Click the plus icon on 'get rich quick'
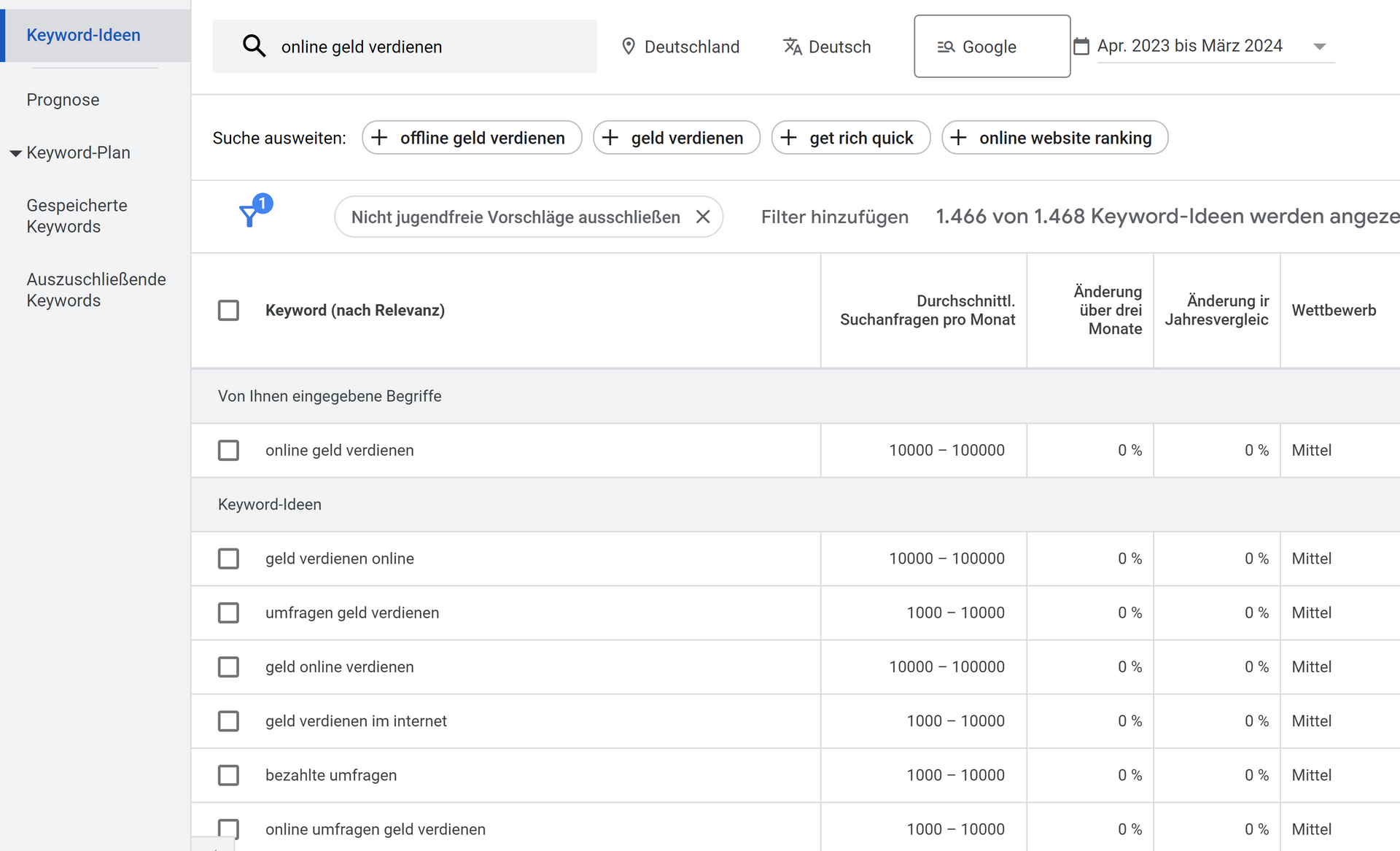This screenshot has width=1400, height=851. pos(789,137)
